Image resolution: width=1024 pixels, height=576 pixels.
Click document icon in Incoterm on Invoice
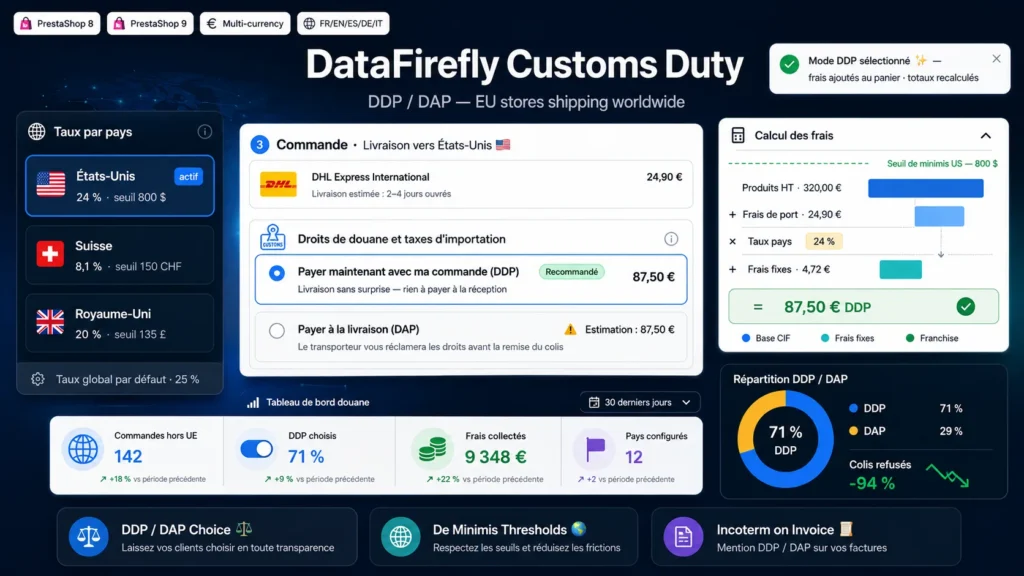(683, 537)
